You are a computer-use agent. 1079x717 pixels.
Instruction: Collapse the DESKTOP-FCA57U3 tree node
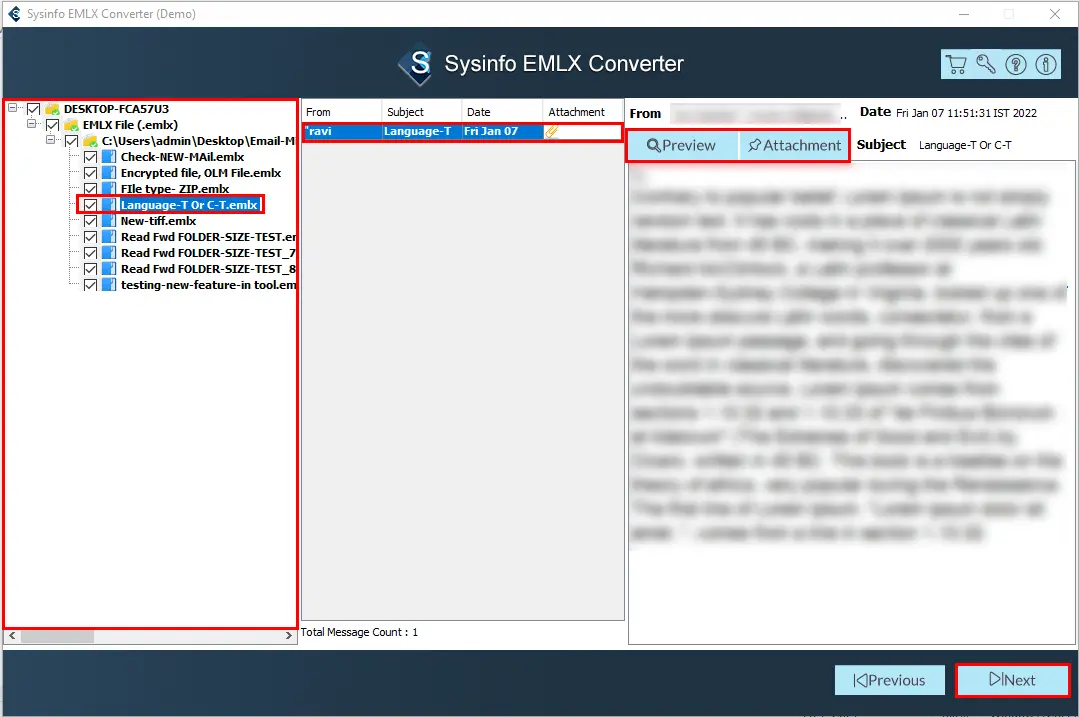[12, 107]
